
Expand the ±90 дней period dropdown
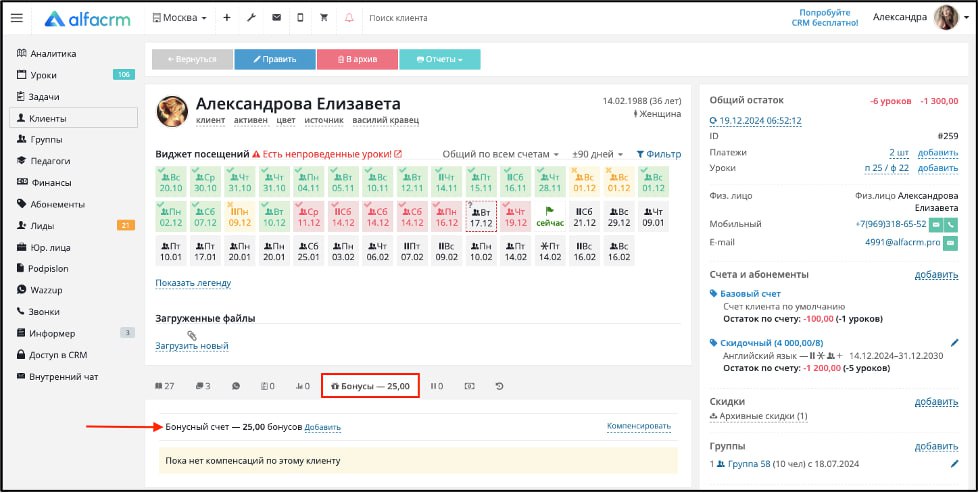(x=597, y=155)
